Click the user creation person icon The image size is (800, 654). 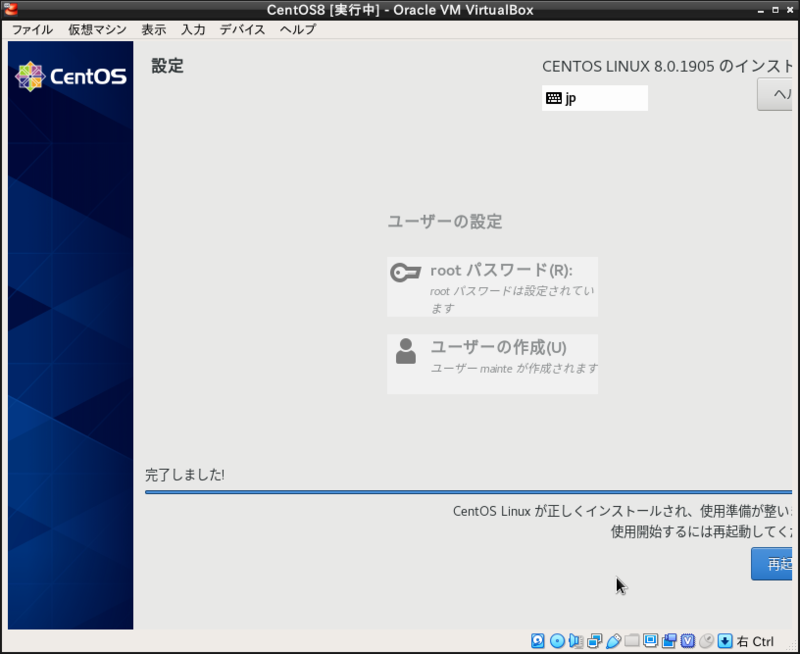[406, 351]
